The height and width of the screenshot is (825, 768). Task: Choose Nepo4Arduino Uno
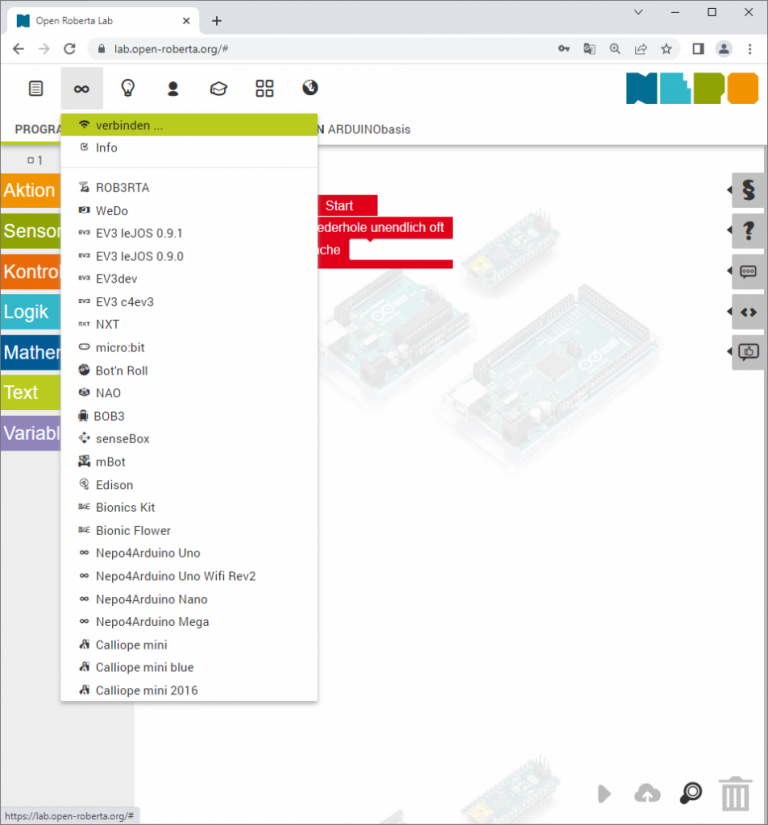click(x=189, y=554)
